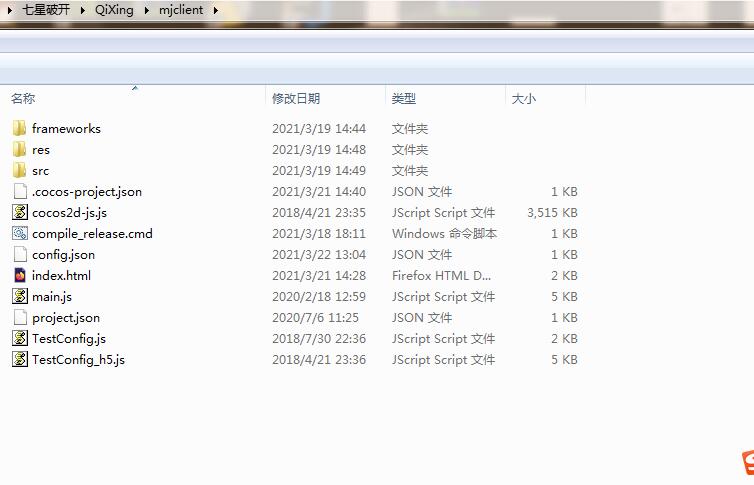Viewport: 754px width, 485px height.
Task: Click type JSON 文件 in config.json row
Action: (422, 254)
